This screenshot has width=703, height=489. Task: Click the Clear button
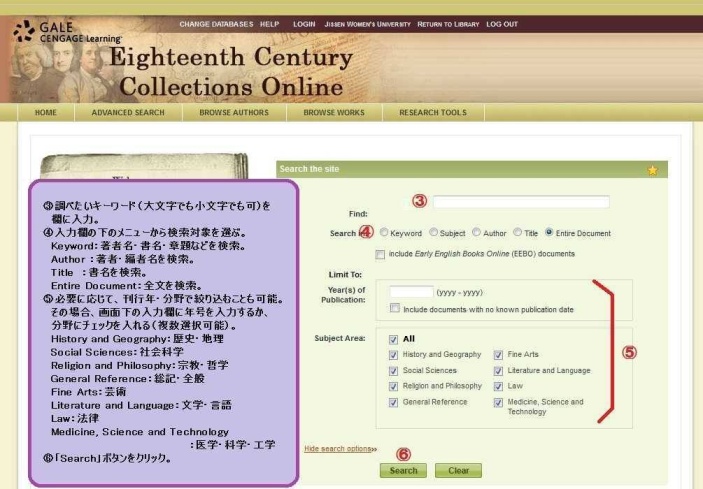pos(457,470)
